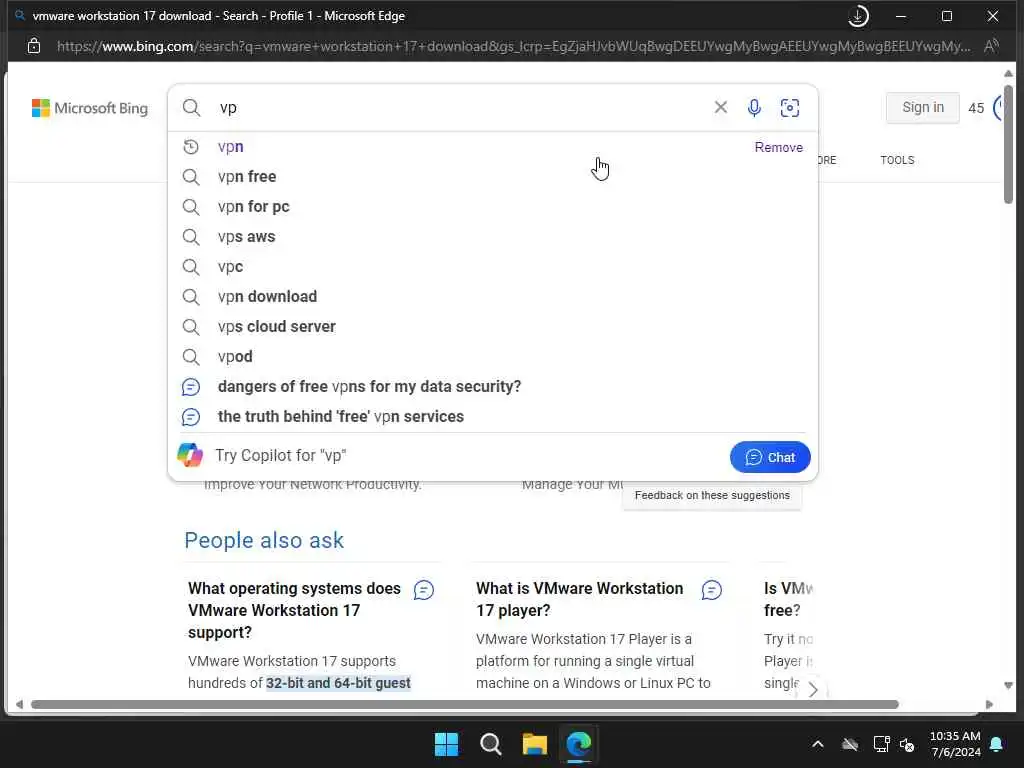The image size is (1024, 768).
Task: Open the network status tray icon
Action: tap(882, 744)
